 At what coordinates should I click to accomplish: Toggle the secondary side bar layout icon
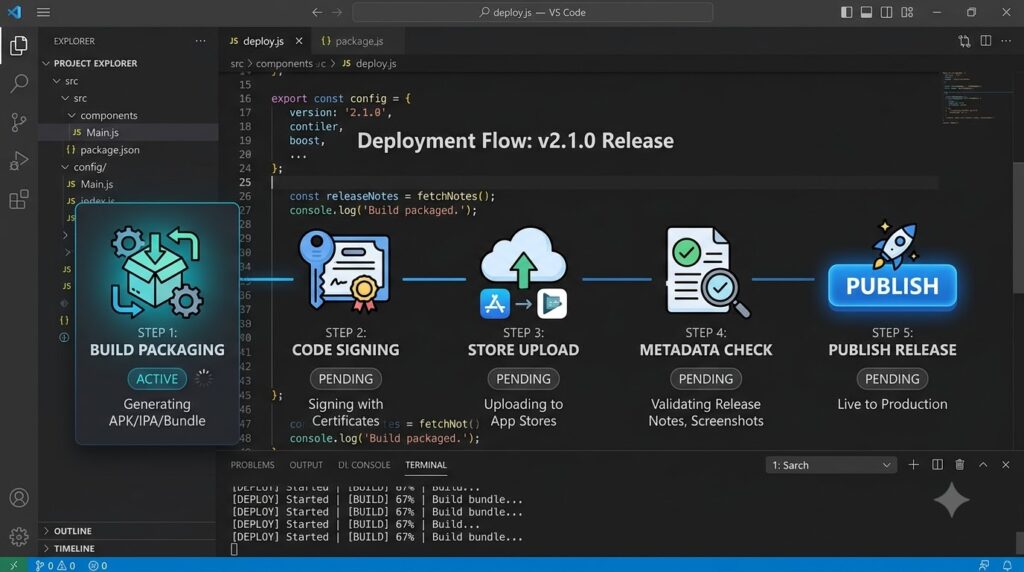click(x=887, y=12)
